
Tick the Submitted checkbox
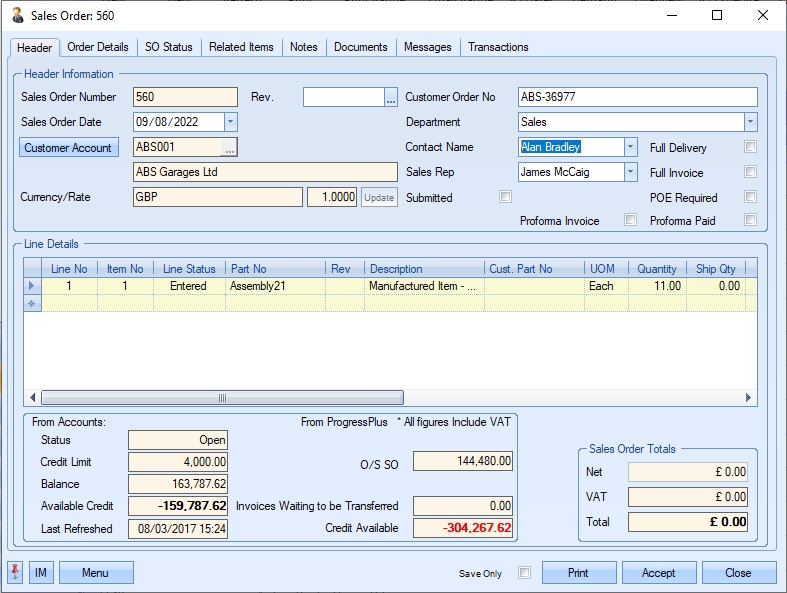tap(505, 197)
